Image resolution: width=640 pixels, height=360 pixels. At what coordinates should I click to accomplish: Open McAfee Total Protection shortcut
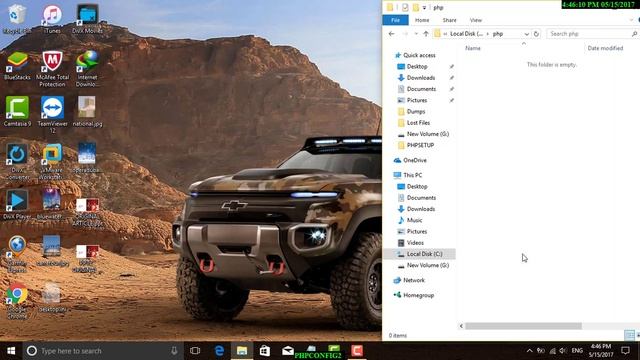(52, 68)
